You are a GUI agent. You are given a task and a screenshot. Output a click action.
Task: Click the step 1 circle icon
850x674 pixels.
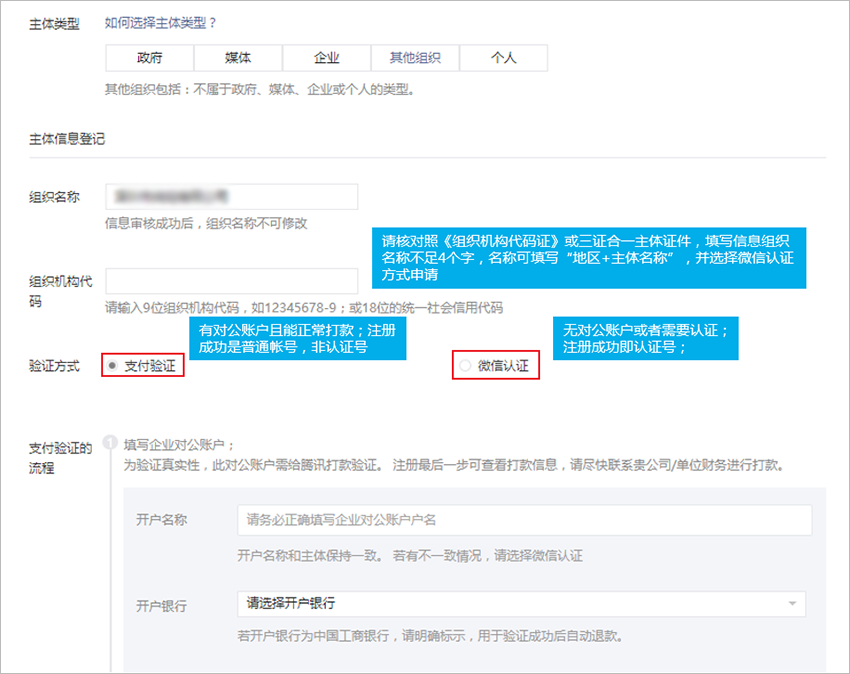tap(112, 442)
